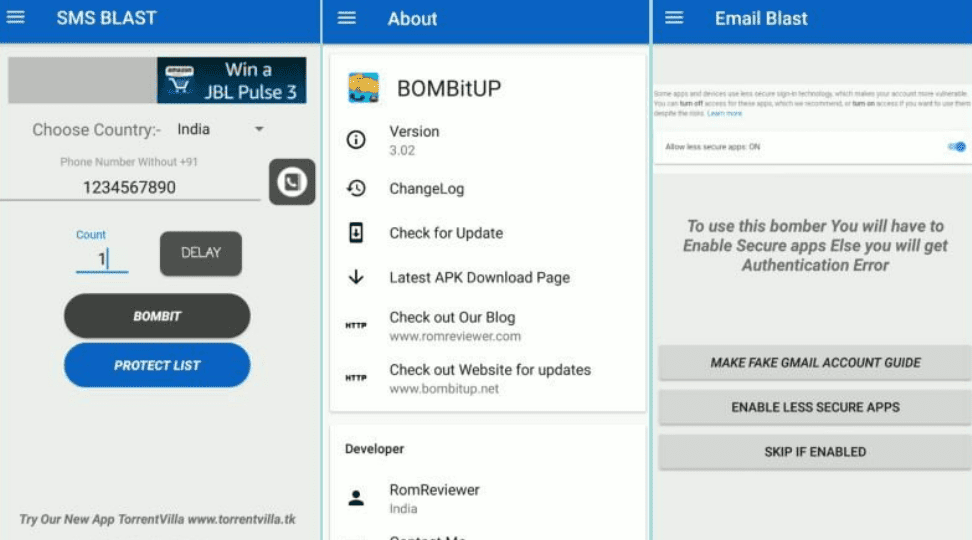
Task: Tap the Win a JBL Pulse 3 ad banner
Action: 231,80
